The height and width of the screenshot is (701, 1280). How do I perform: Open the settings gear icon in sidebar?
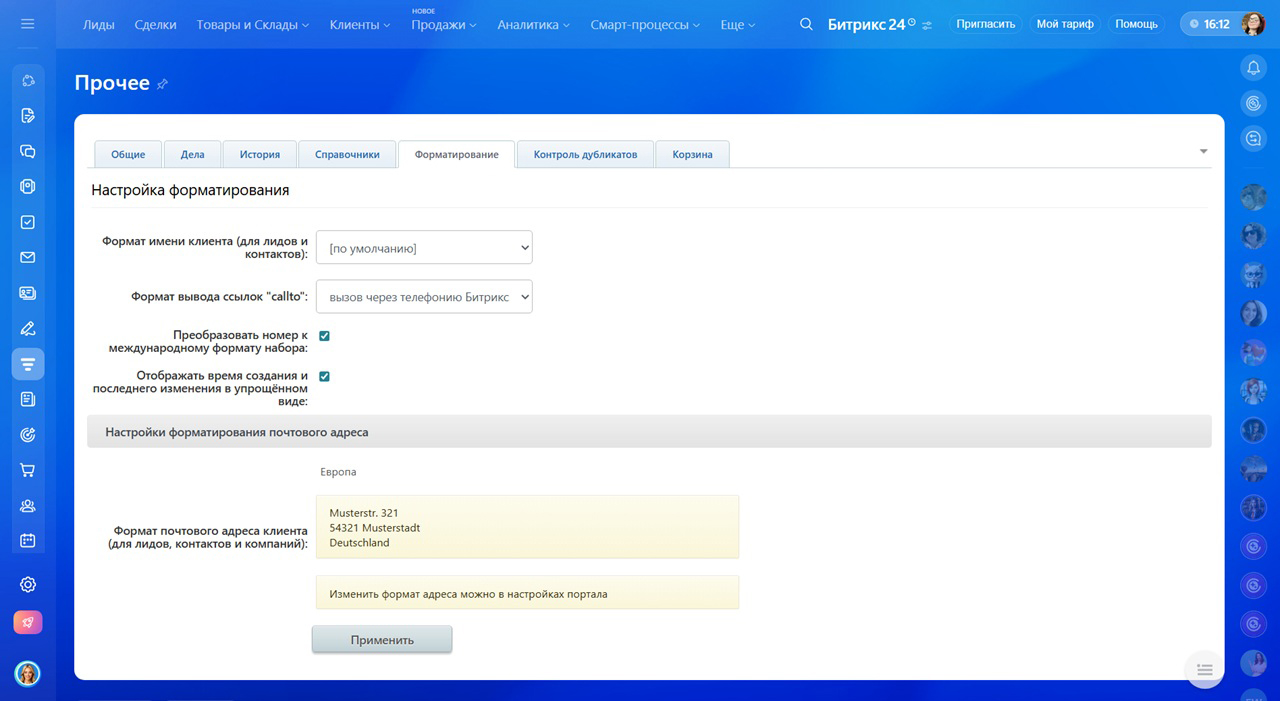[x=28, y=585]
